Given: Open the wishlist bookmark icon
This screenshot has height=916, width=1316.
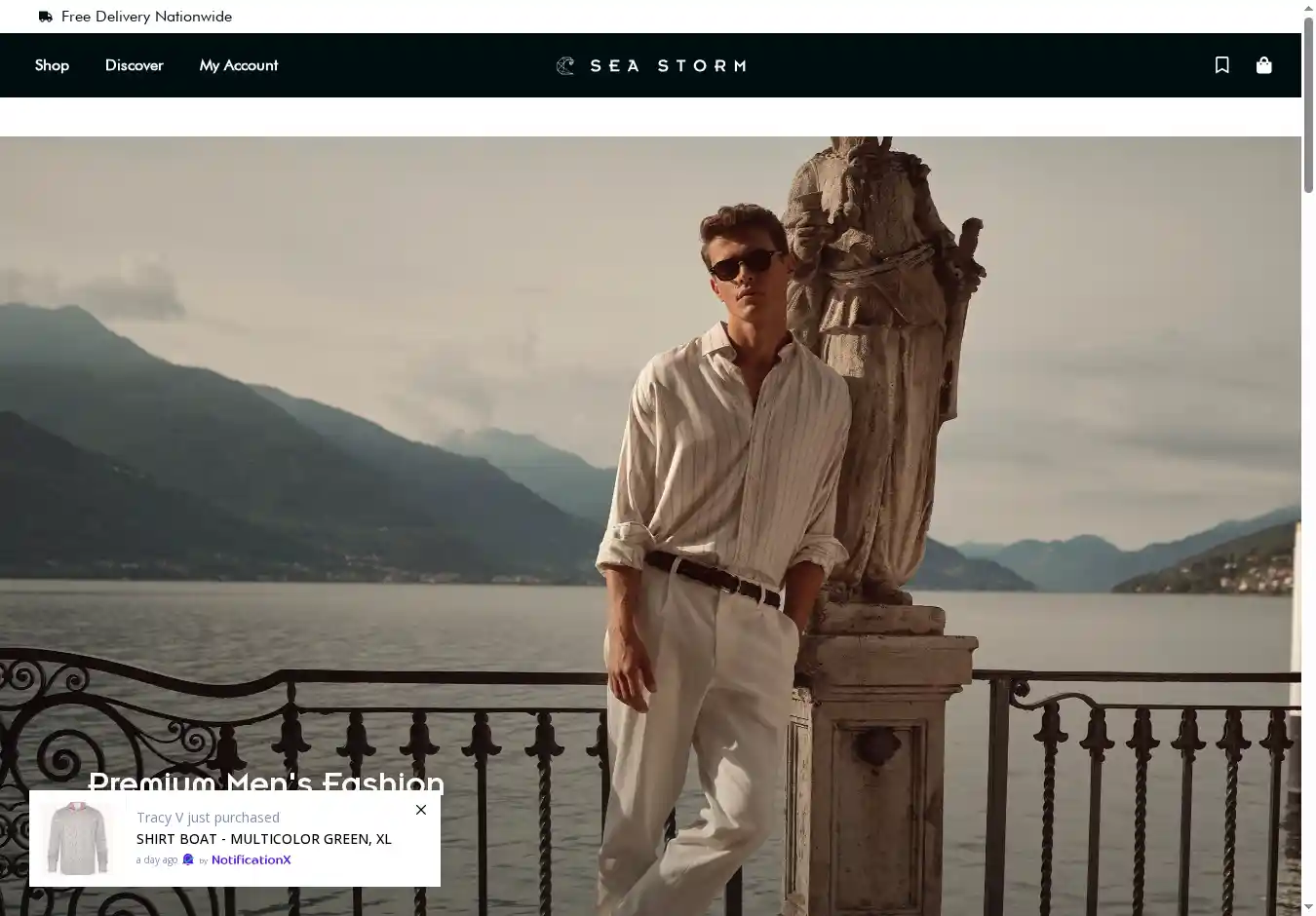Looking at the screenshot, I should click(x=1221, y=65).
